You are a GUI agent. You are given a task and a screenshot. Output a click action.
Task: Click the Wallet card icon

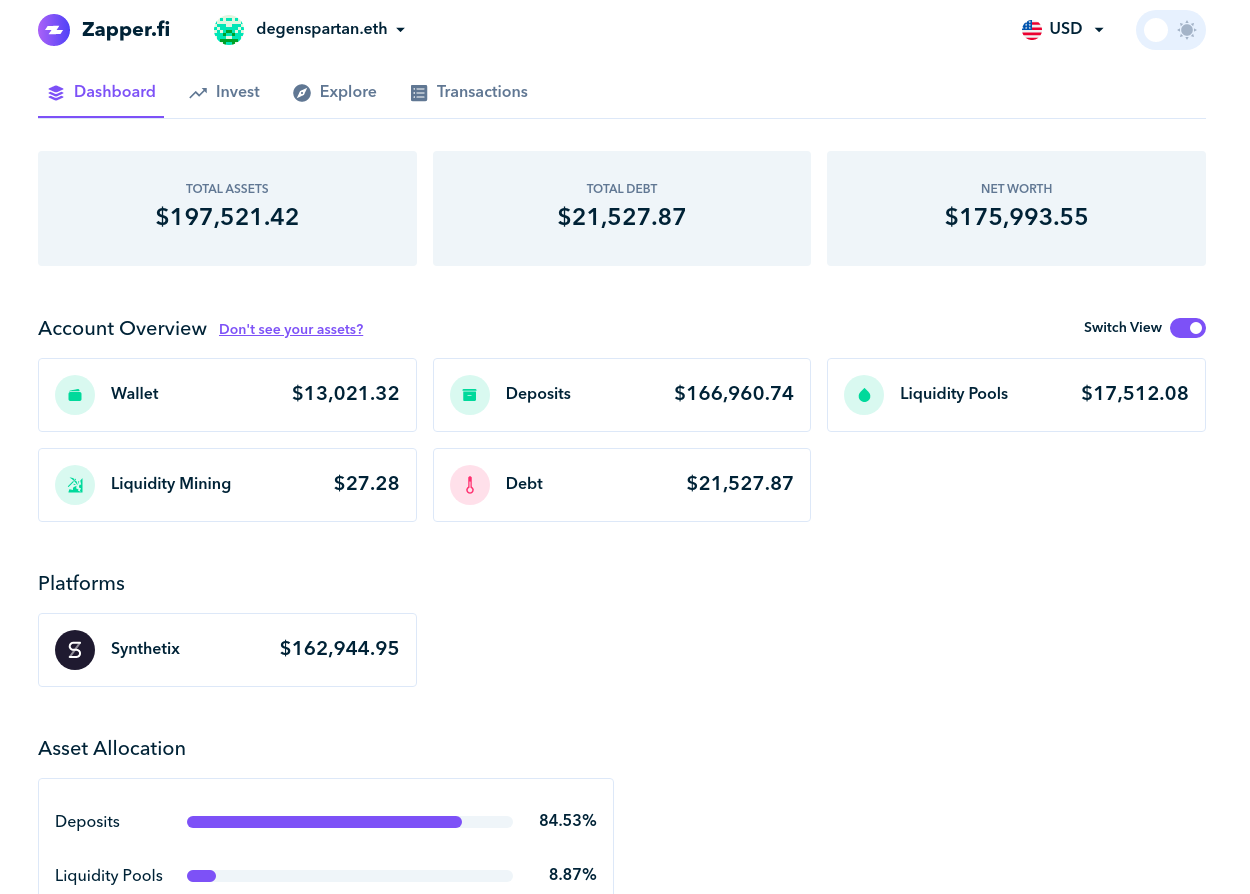click(x=75, y=395)
